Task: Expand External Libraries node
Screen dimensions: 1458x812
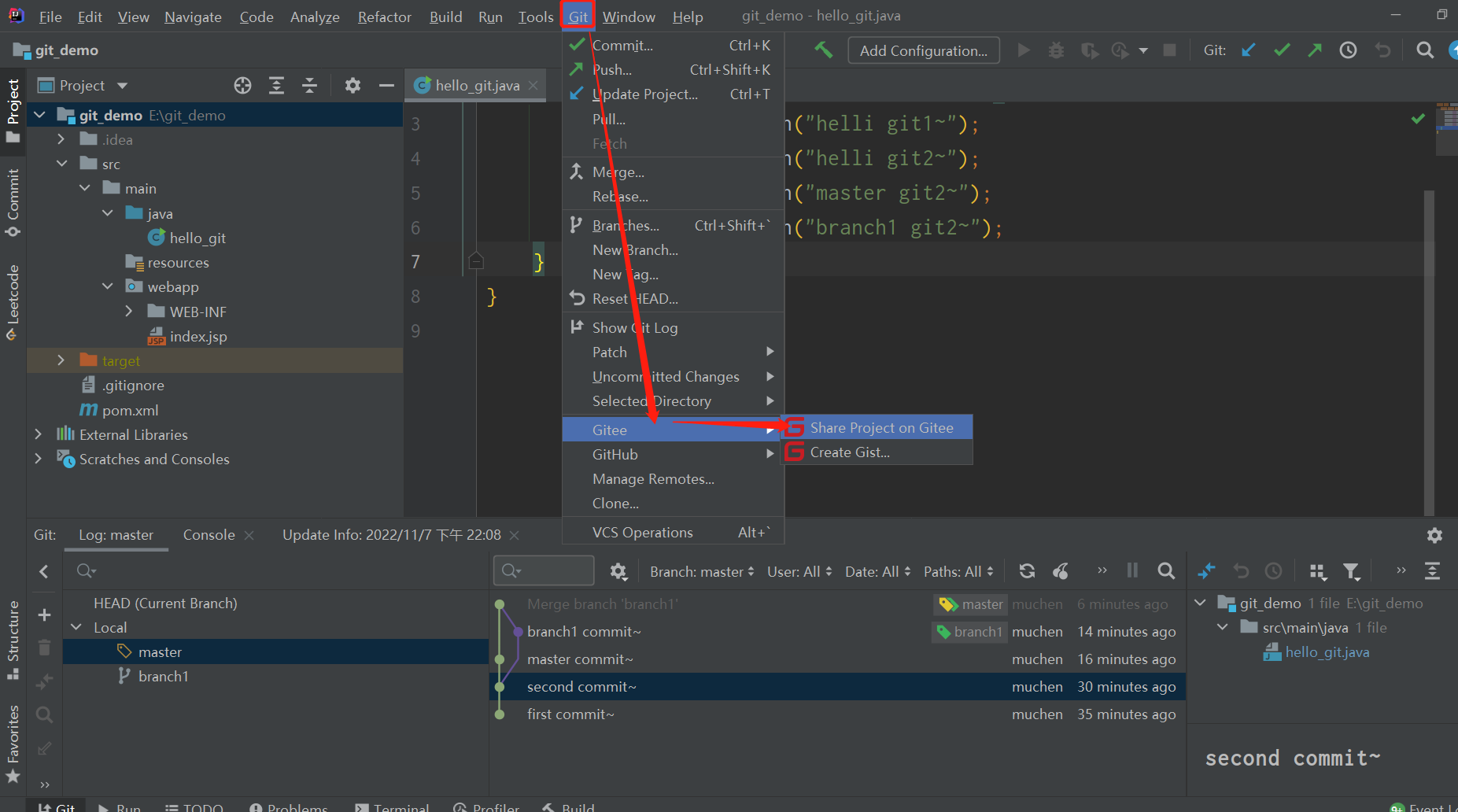Action: 39,434
